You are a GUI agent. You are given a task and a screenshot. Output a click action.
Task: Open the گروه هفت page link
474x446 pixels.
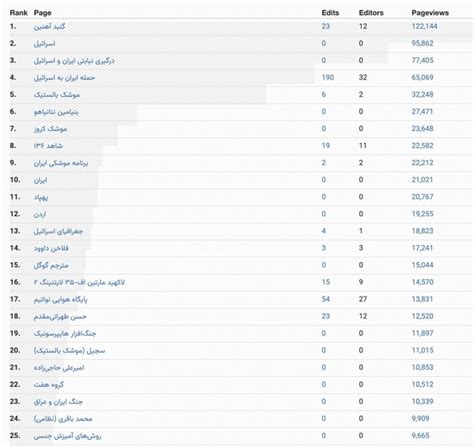coord(49,385)
